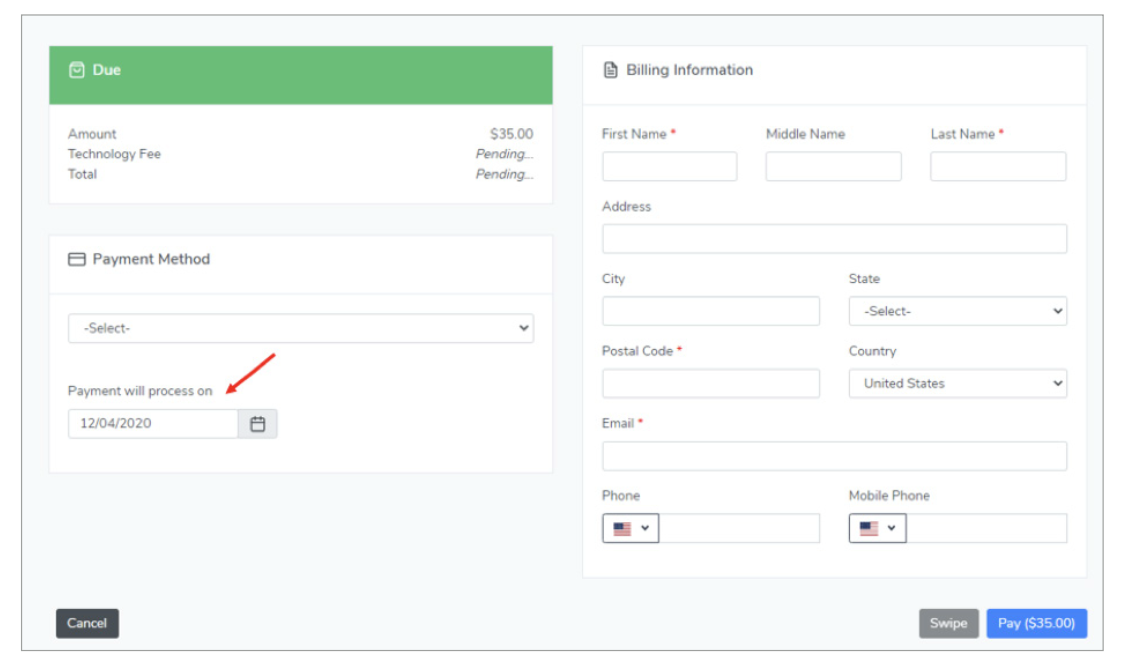Screen dimensions: 1126x670
Task: Click the payment process date field
Action: pyautogui.click(x=153, y=424)
